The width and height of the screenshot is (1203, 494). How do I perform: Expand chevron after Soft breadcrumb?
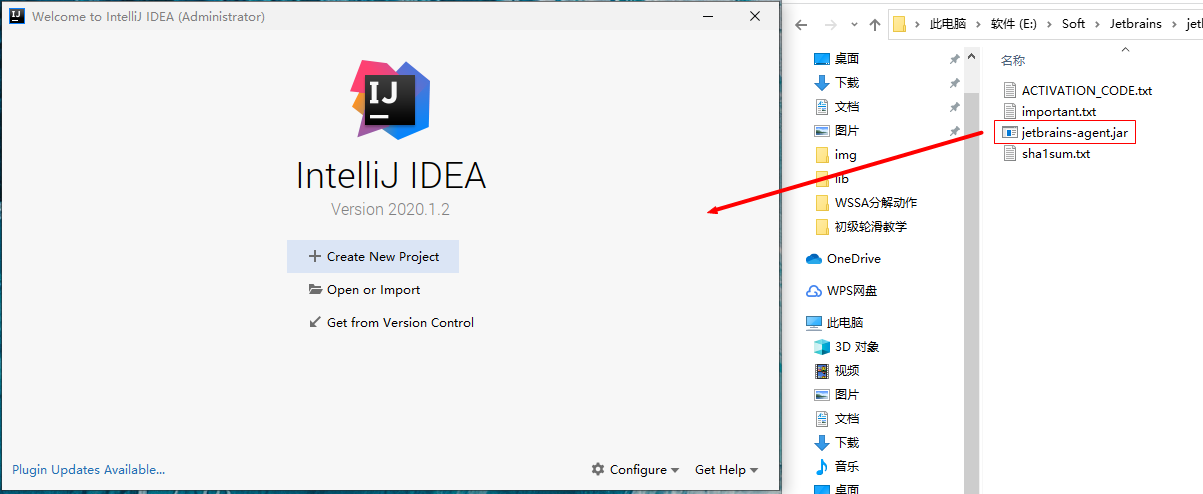[1097, 24]
